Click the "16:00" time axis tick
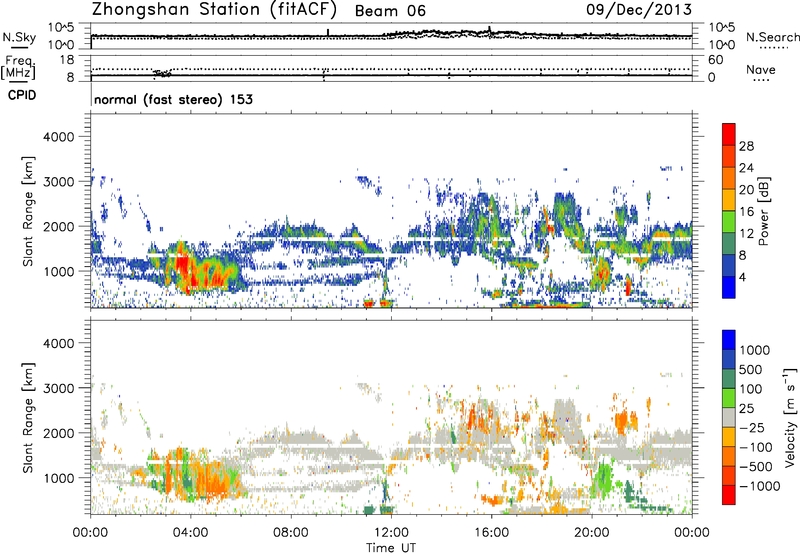The height and width of the screenshot is (554, 800). pos(491,533)
